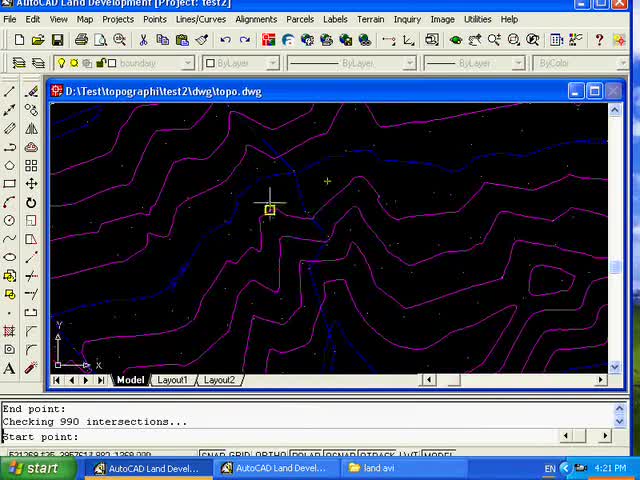Toggle OTRACK in status bar
Image resolution: width=640 pixels, height=480 pixels.
378,454
